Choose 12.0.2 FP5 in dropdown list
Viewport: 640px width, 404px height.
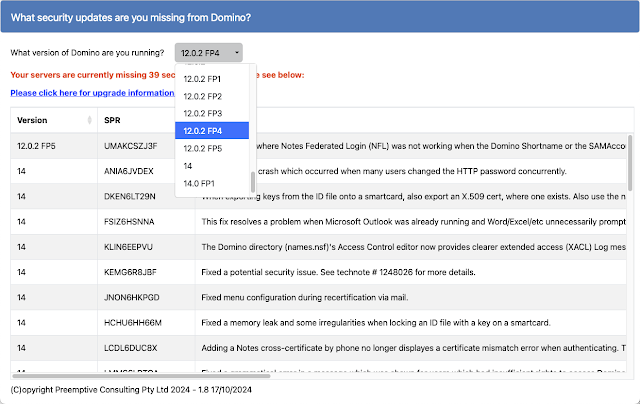(212, 148)
